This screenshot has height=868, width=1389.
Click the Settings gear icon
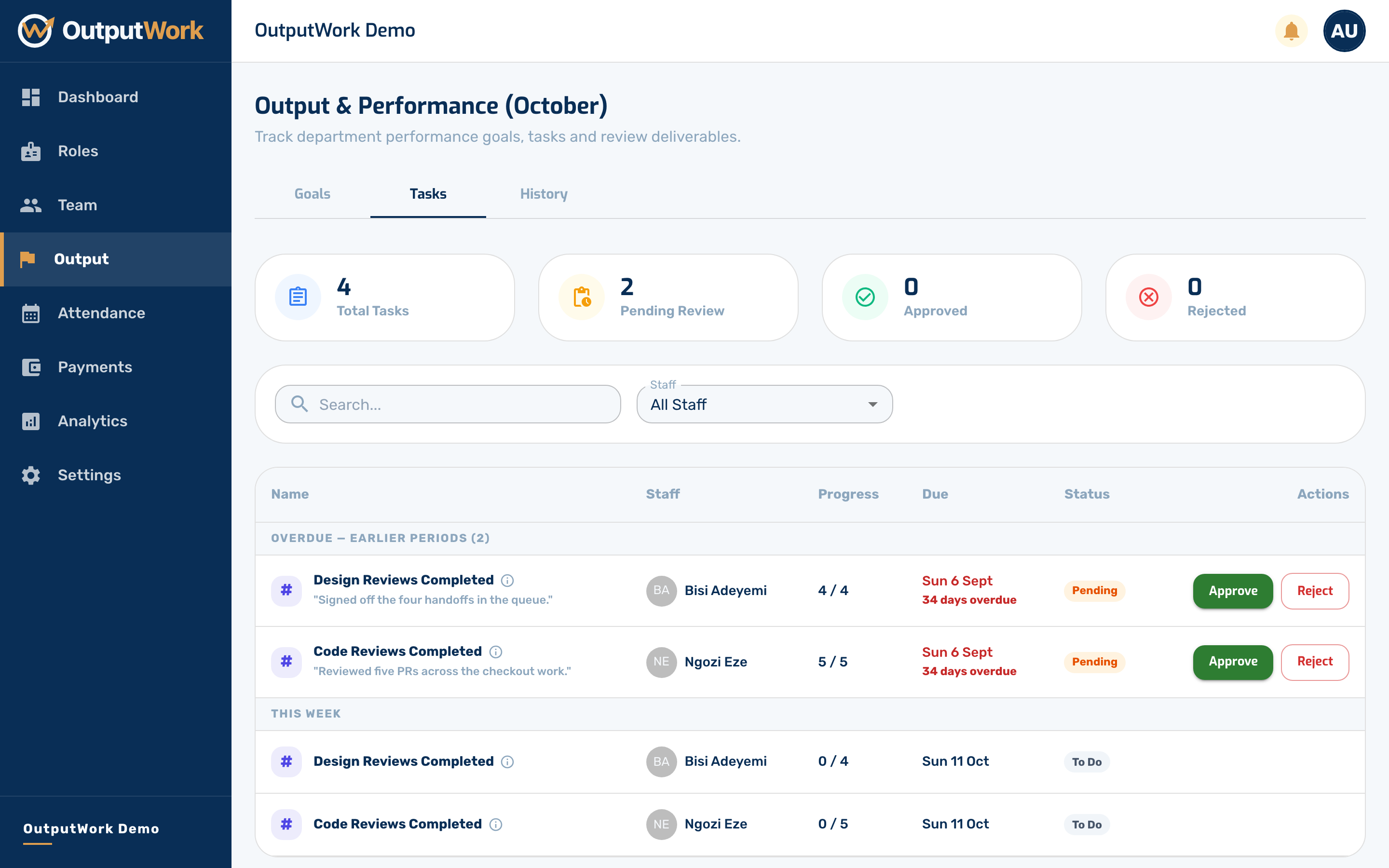31,475
